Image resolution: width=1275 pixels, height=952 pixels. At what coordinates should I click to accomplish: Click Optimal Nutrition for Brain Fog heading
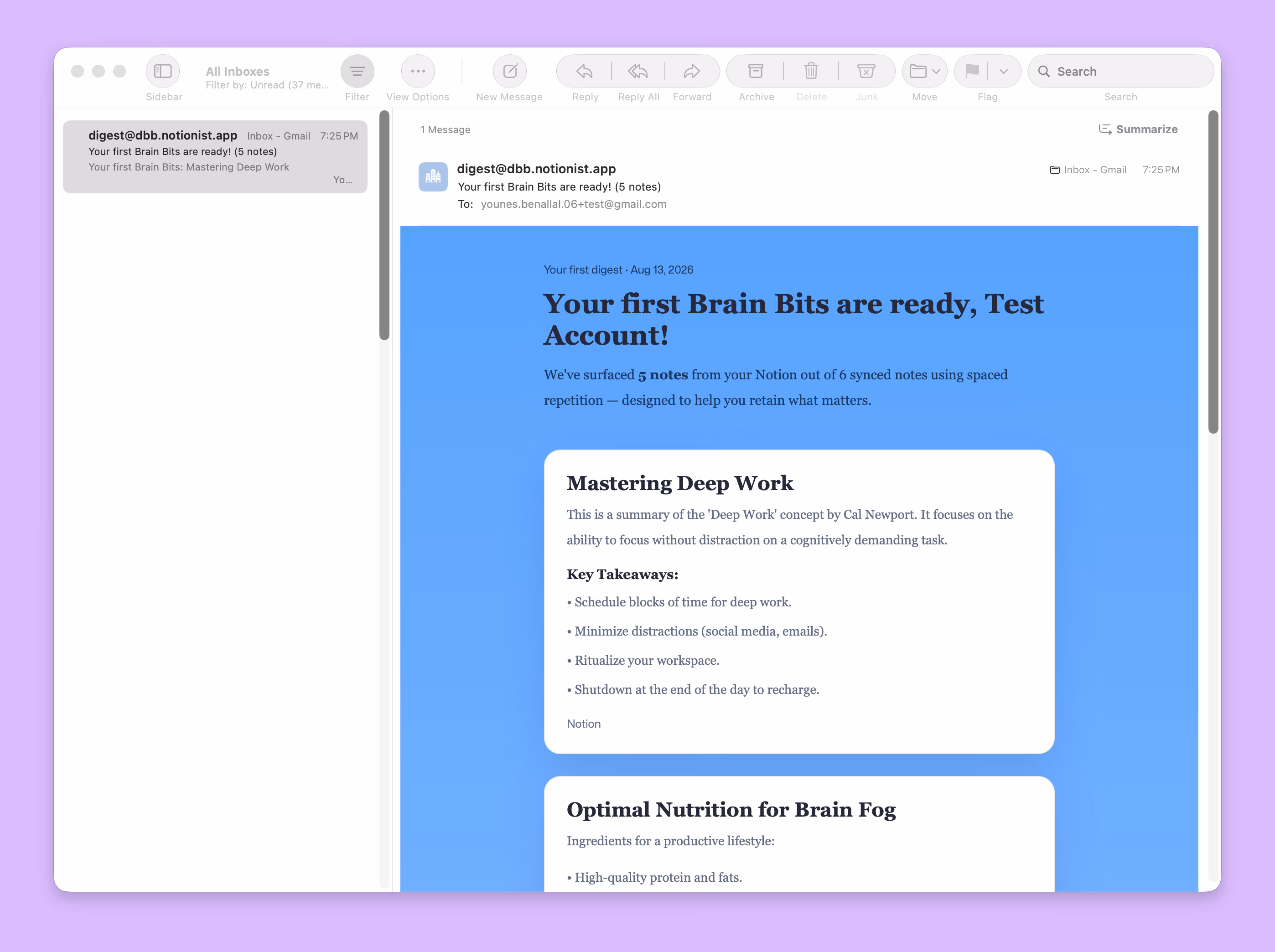click(731, 810)
